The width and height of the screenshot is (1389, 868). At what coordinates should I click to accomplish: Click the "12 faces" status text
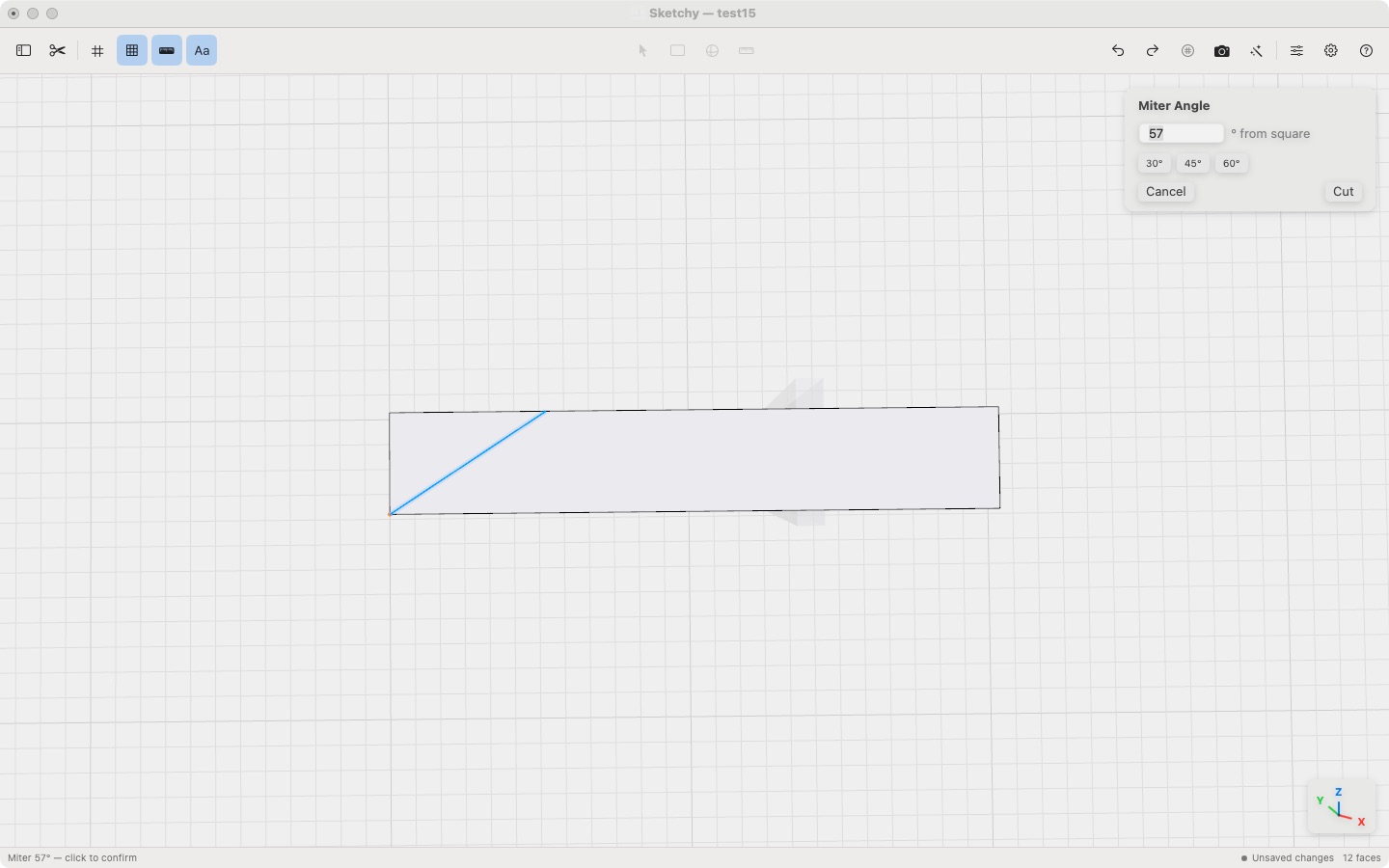[x=1362, y=858]
